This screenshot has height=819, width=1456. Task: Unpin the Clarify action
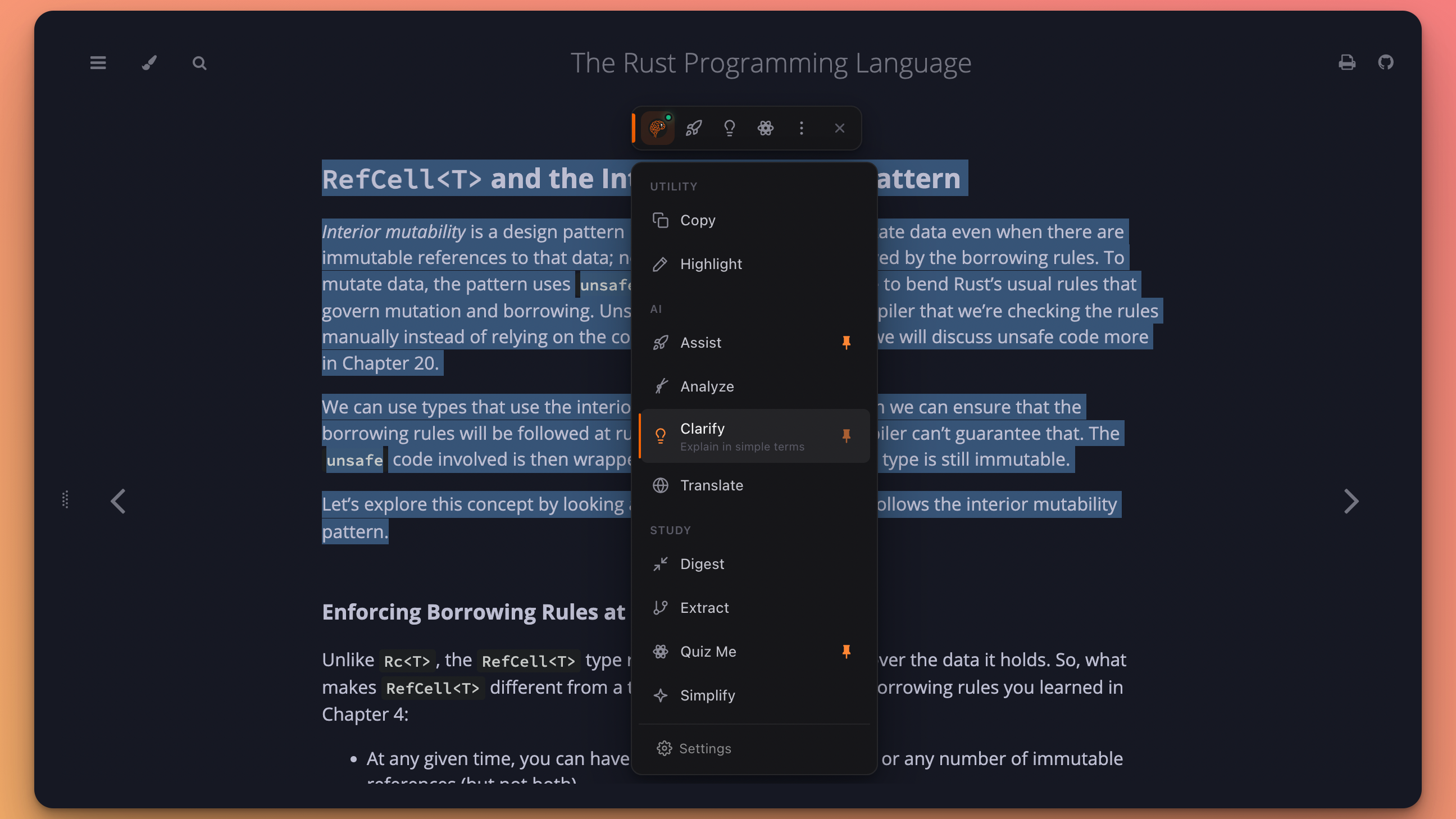point(846,436)
